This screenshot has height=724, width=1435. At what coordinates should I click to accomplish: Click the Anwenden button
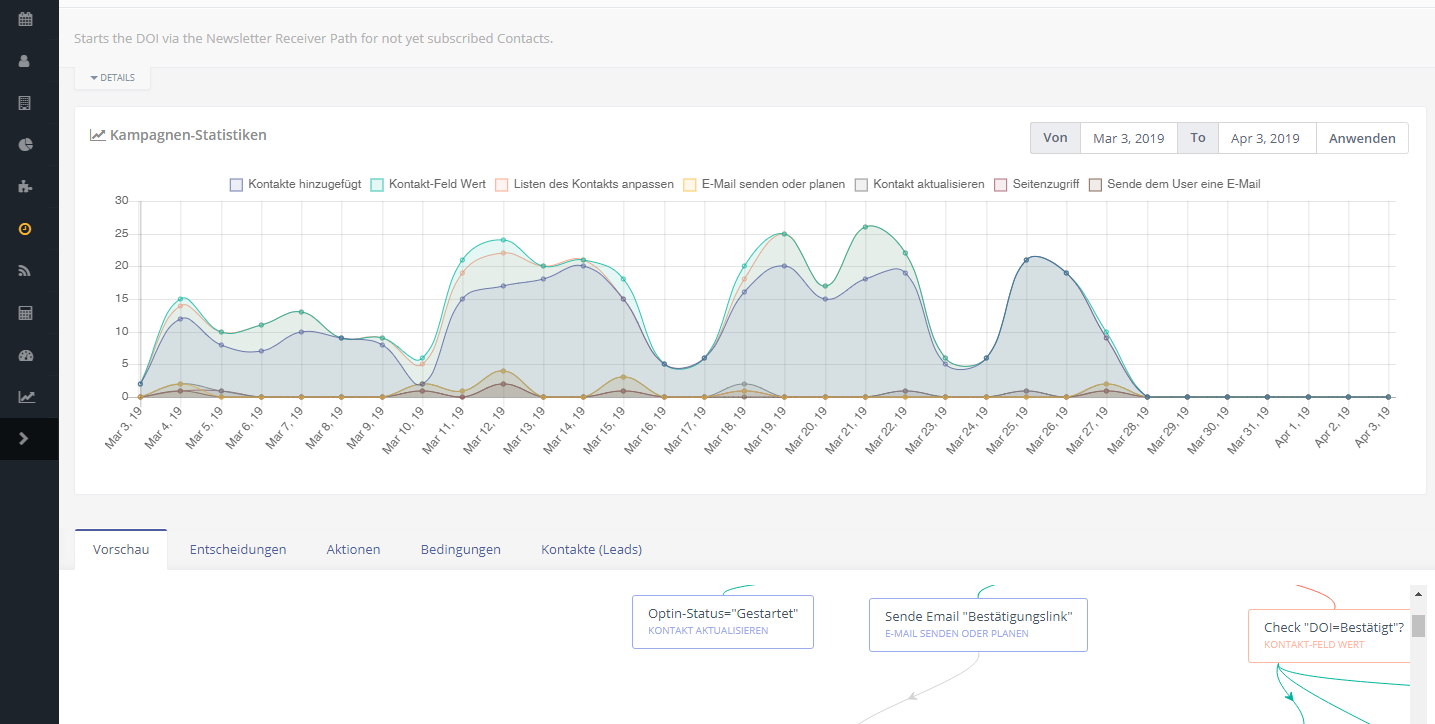click(x=1362, y=138)
